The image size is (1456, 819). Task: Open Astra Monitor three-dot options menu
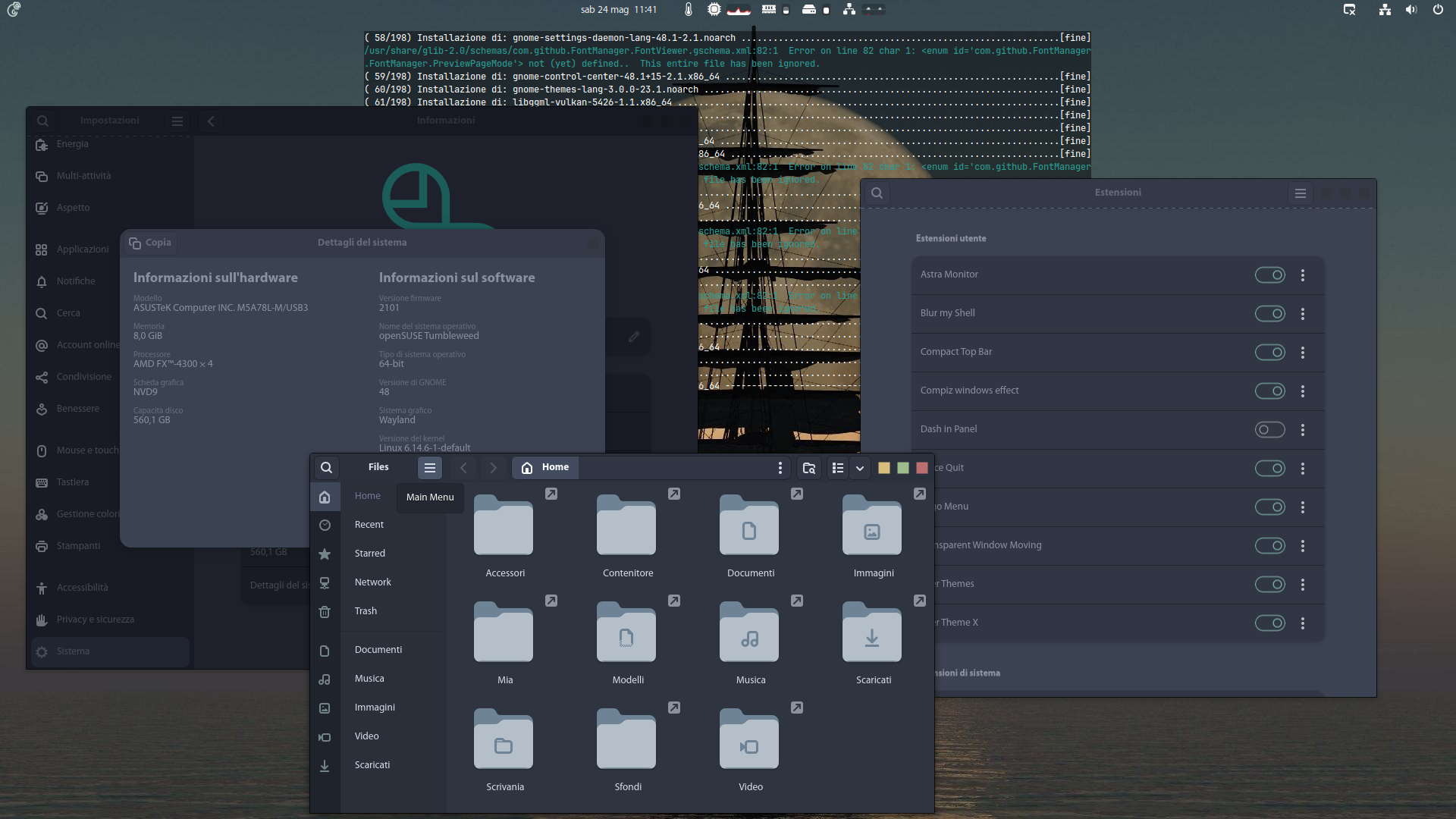click(x=1303, y=275)
